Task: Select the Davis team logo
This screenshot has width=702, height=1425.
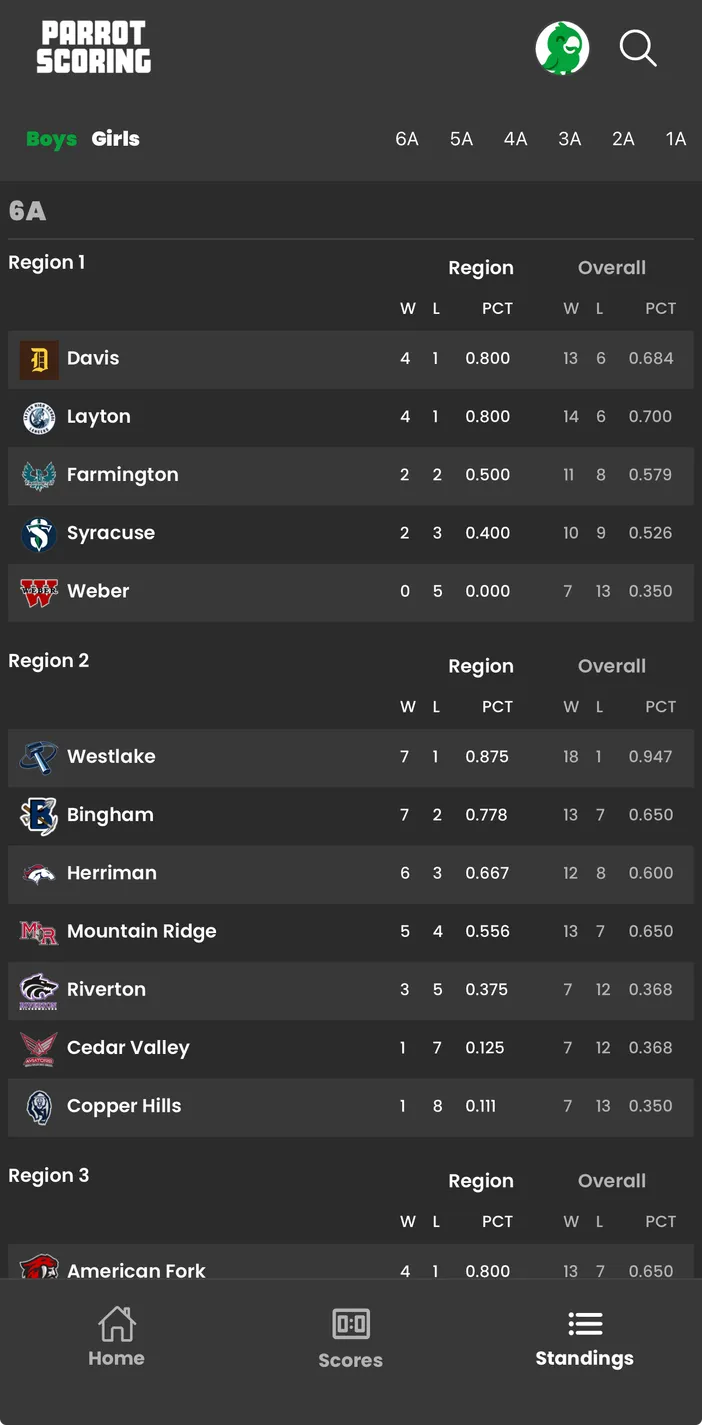Action: pyautogui.click(x=38, y=358)
